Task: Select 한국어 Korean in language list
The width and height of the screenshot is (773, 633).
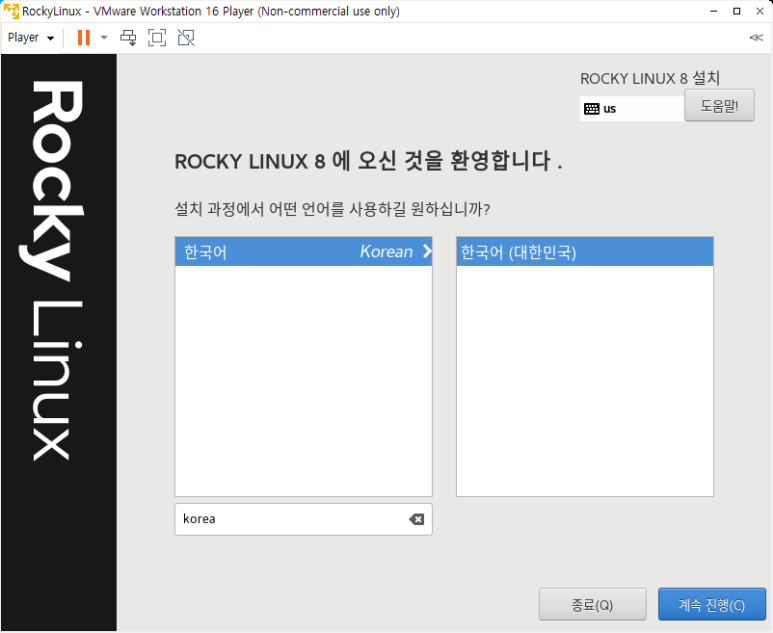Action: (x=304, y=251)
